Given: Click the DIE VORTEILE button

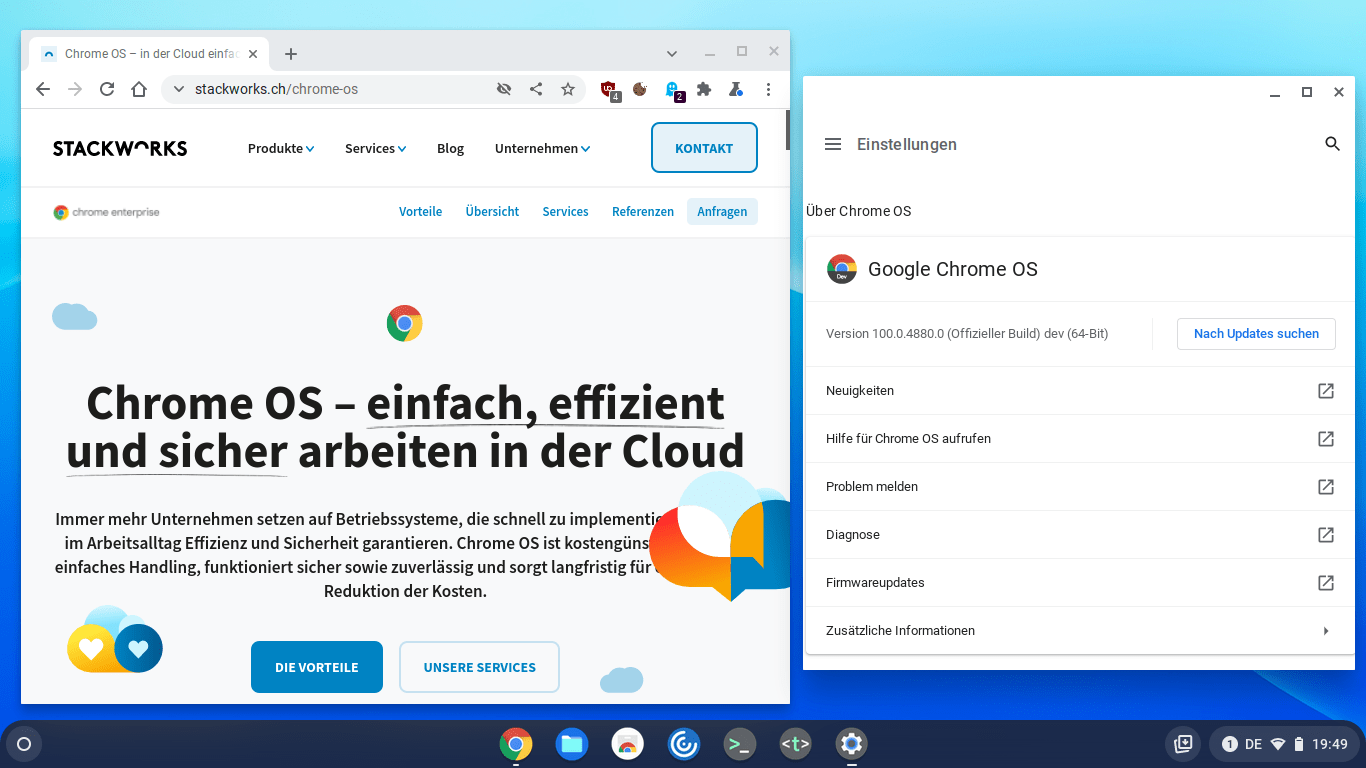Looking at the screenshot, I should click(x=317, y=667).
